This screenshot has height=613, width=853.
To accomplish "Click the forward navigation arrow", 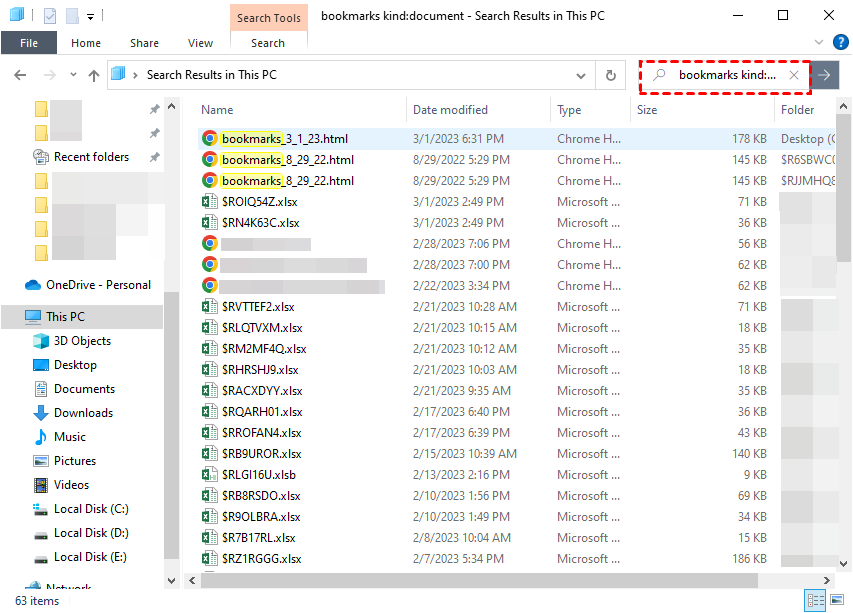I will [x=50, y=75].
